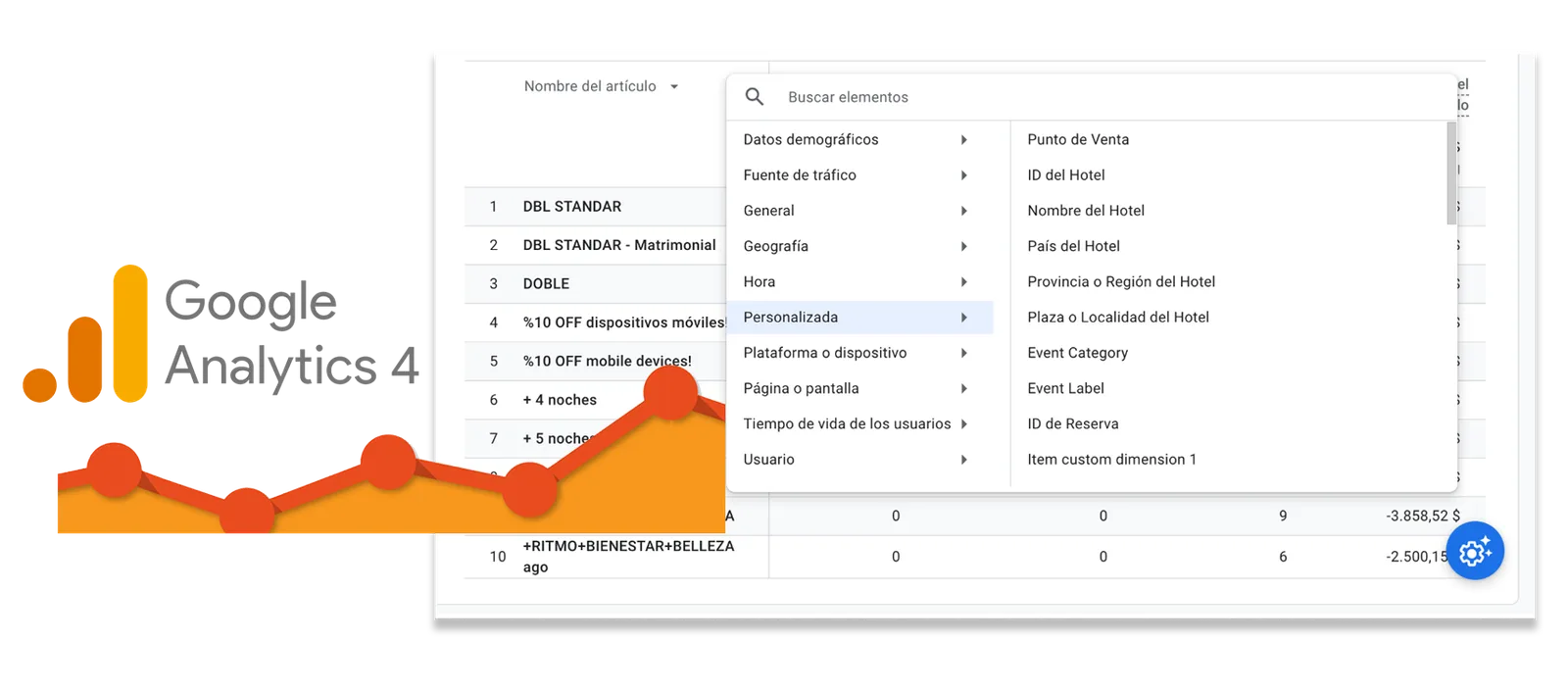The height and width of the screenshot is (690, 1568).
Task: Click the %10 OFF mobile devices! row
Action: [607, 362]
